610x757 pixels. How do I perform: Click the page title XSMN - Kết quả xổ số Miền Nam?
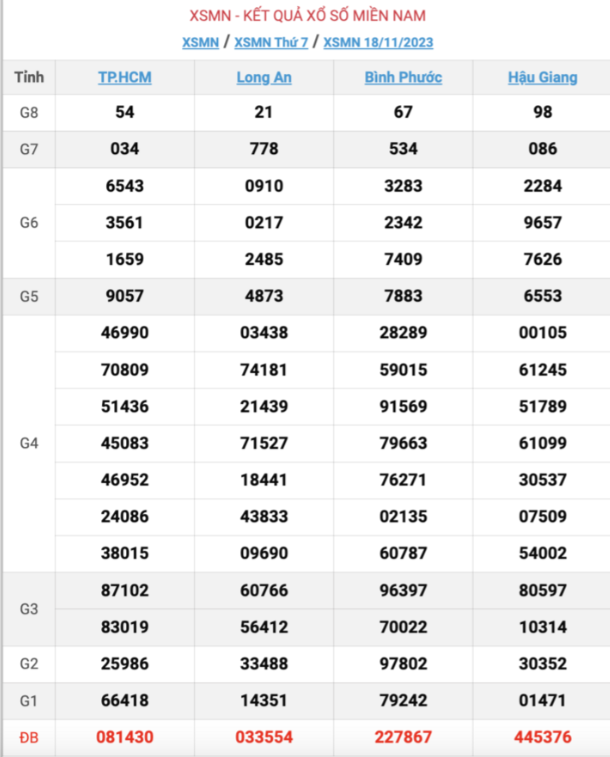(x=307, y=15)
